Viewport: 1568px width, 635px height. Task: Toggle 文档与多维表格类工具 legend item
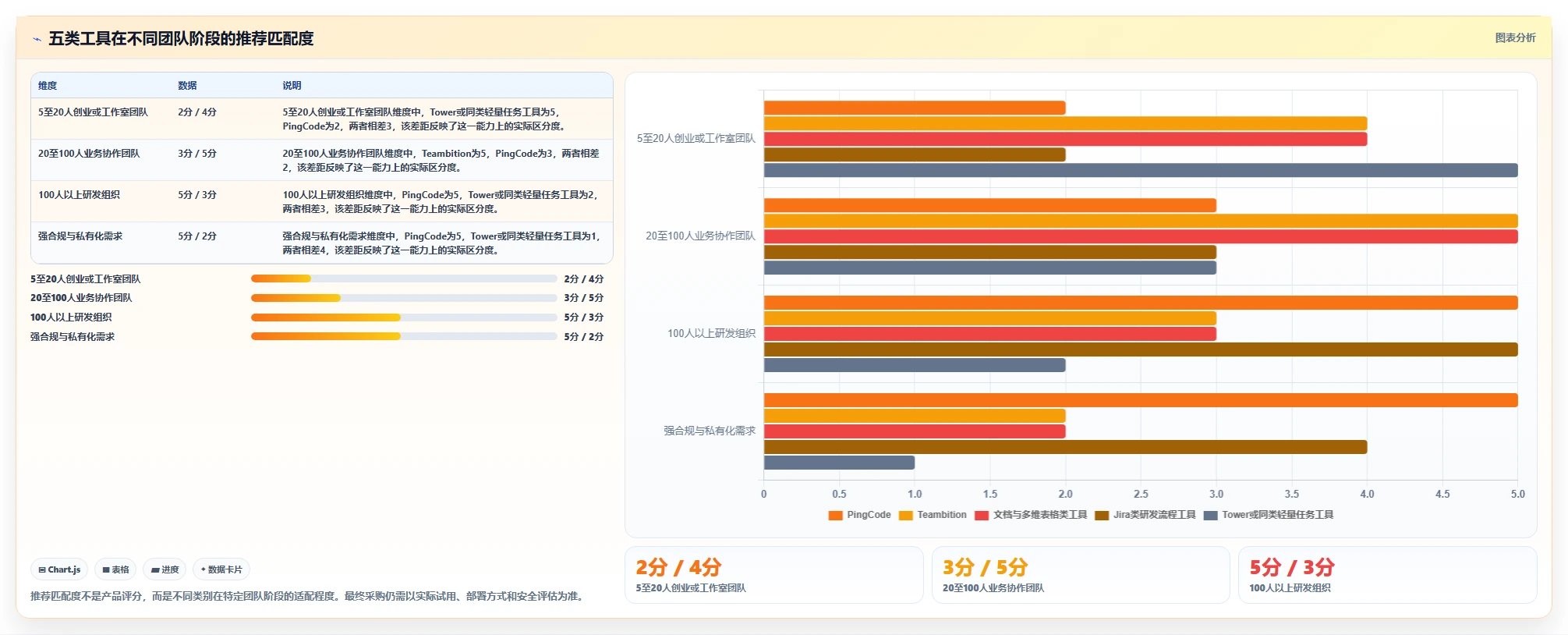1031,515
